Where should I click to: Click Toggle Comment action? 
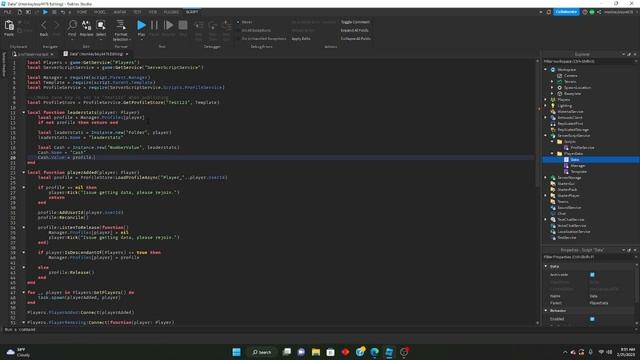coord(355,22)
